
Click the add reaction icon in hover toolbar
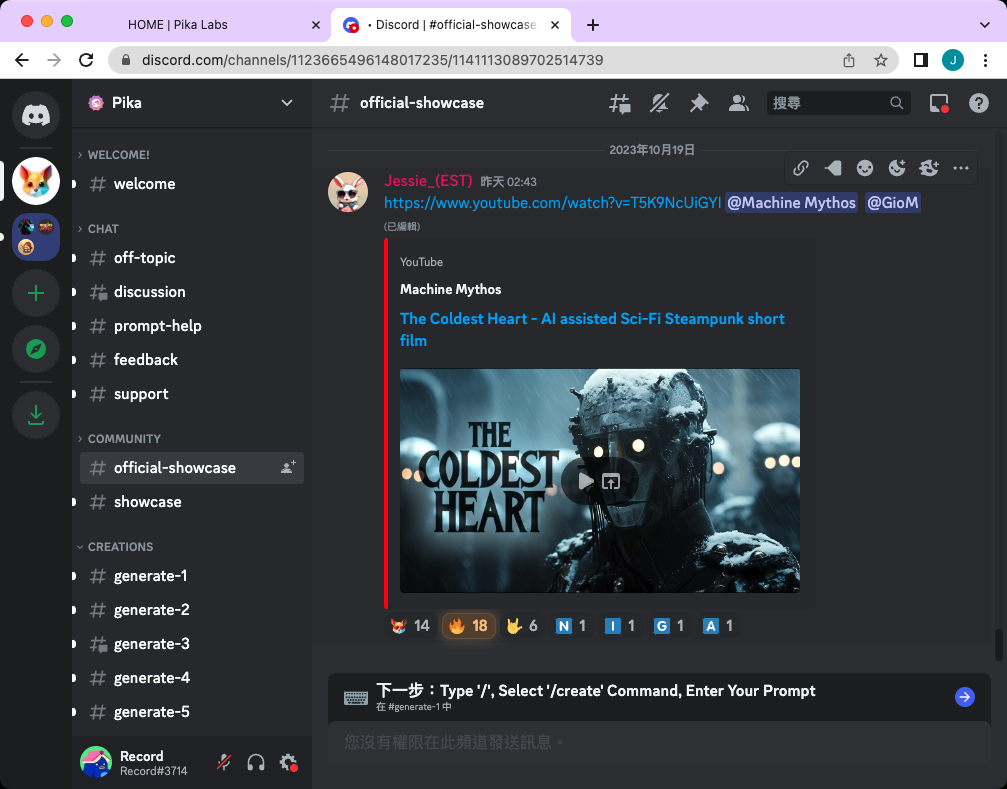pos(897,168)
